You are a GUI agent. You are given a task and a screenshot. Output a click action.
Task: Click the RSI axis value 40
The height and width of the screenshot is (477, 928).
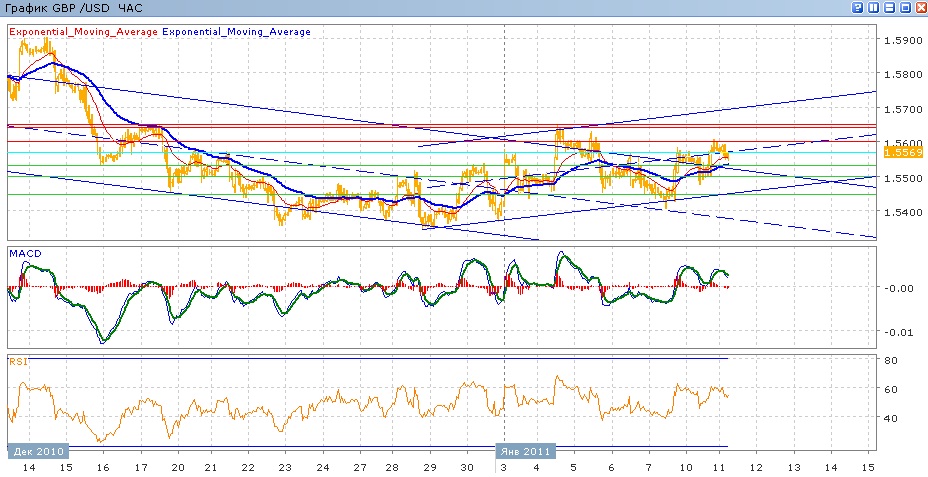[x=893, y=418]
